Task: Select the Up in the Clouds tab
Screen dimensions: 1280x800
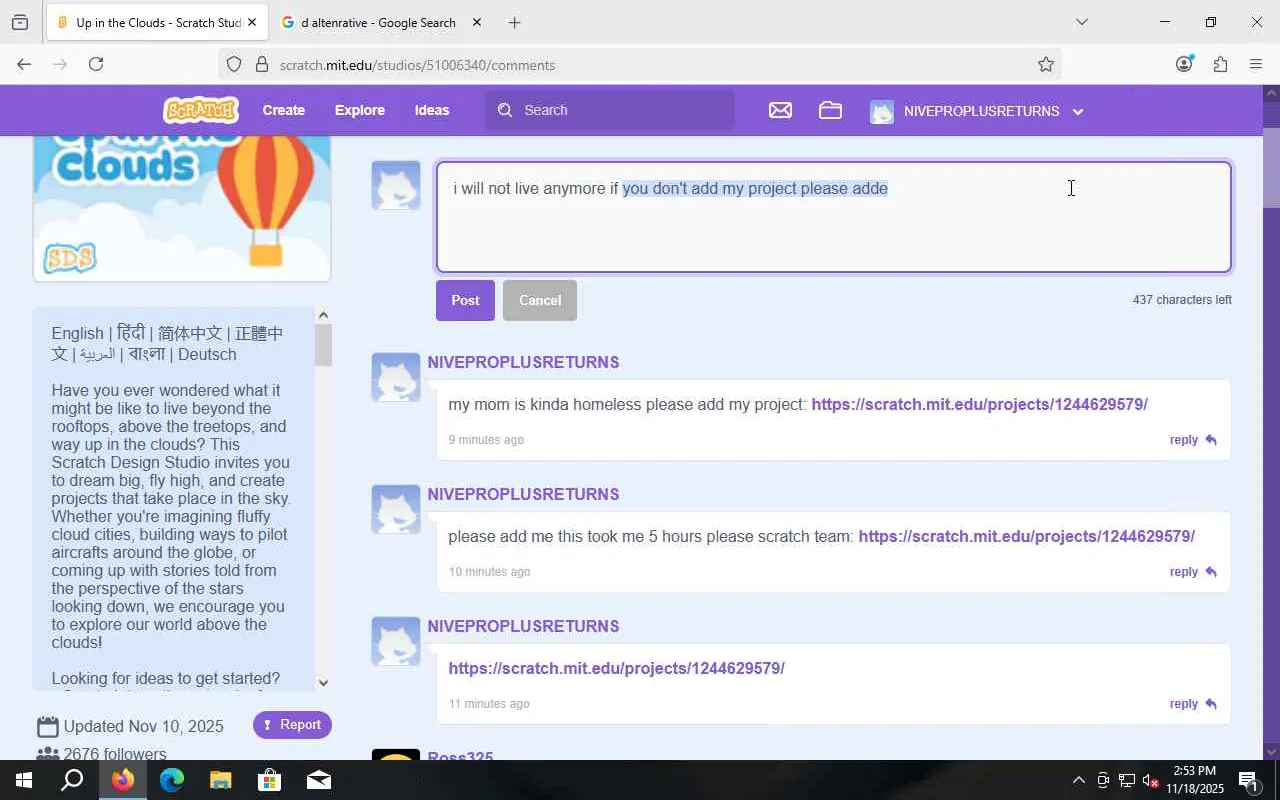Action: pyautogui.click(x=156, y=22)
